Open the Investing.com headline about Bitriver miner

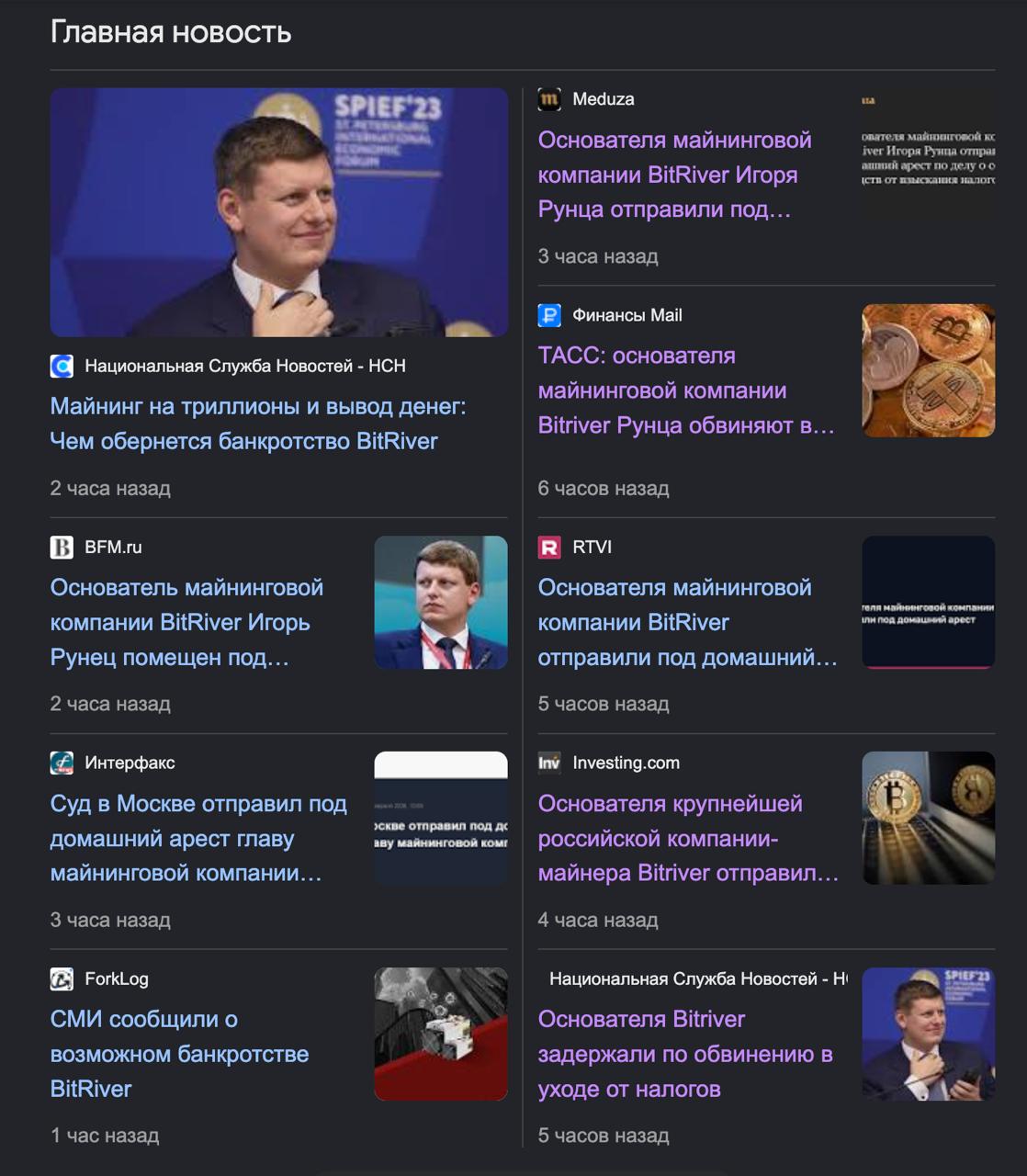click(x=688, y=838)
